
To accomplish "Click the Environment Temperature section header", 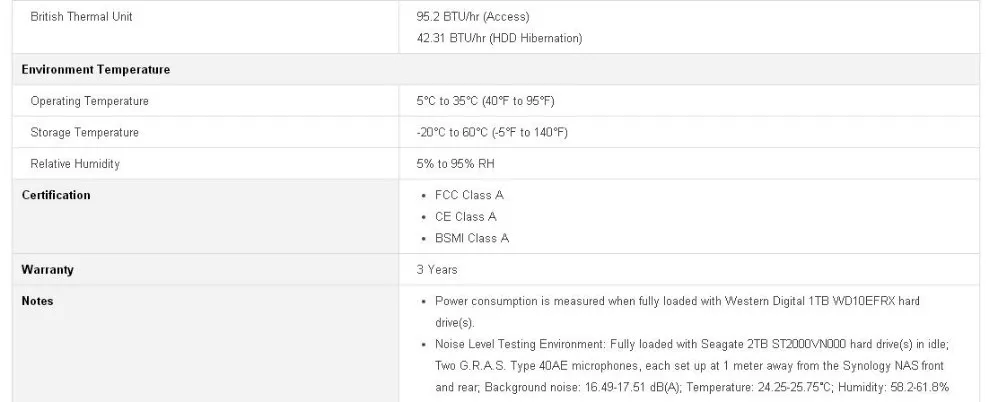I will click(x=96, y=70).
